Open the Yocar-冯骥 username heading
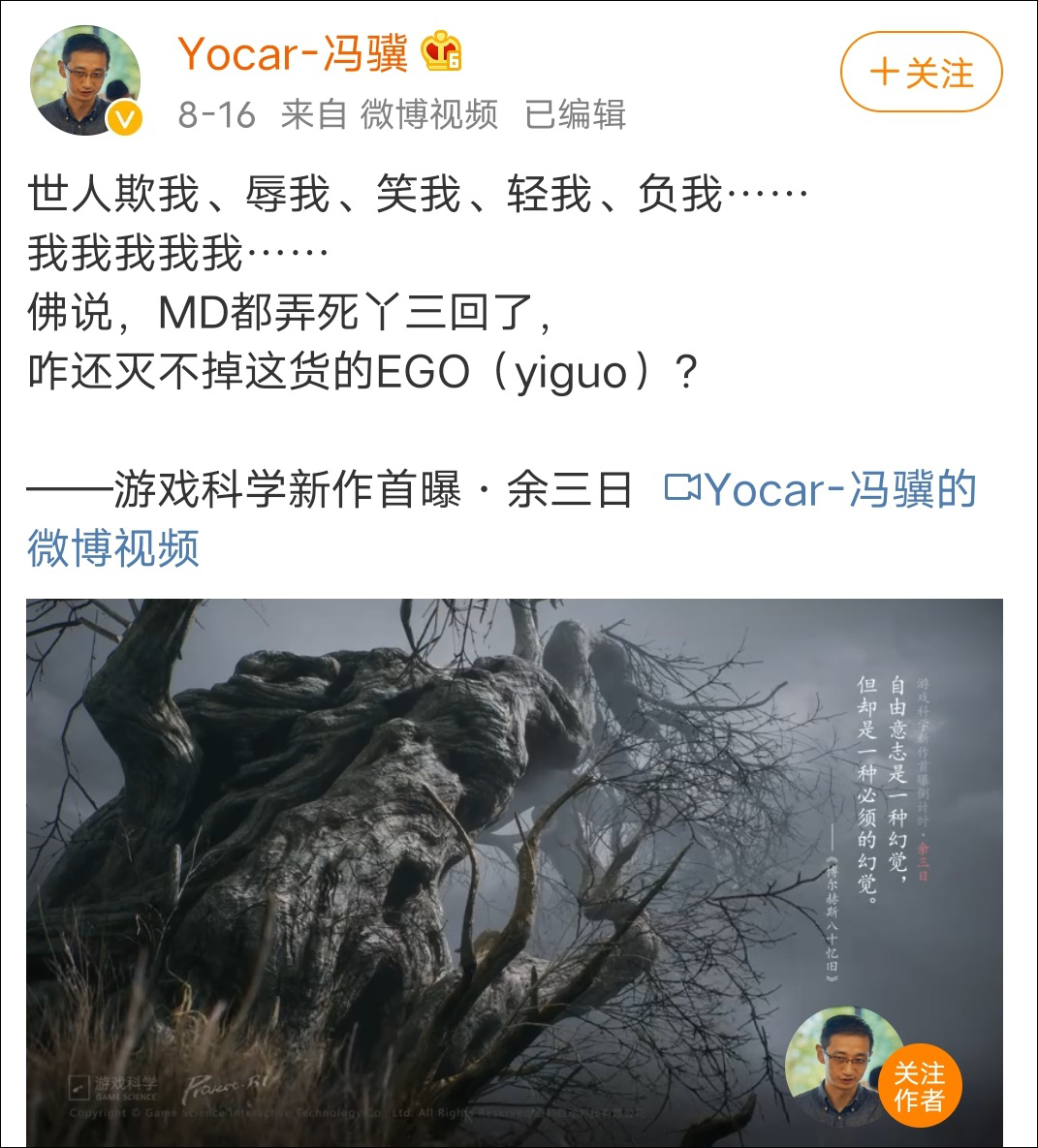Image resolution: width=1038 pixels, height=1148 pixels. pos(293,53)
